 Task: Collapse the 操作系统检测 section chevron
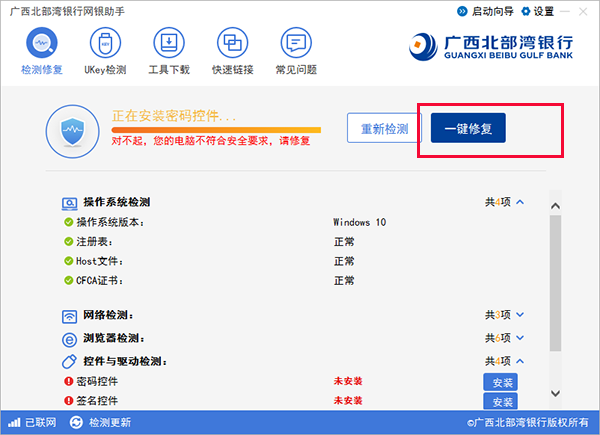pyautogui.click(x=520, y=202)
